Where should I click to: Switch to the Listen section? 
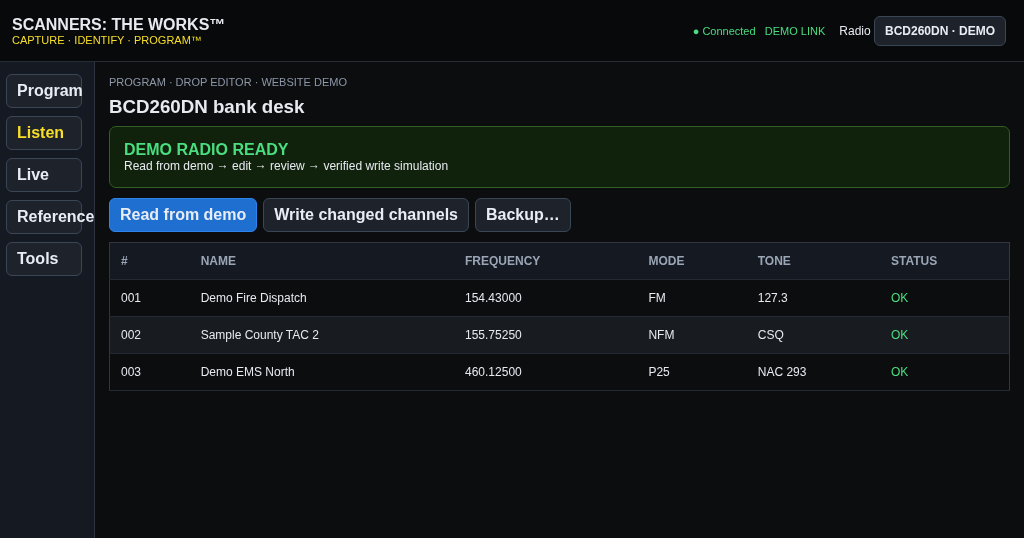coord(44,133)
